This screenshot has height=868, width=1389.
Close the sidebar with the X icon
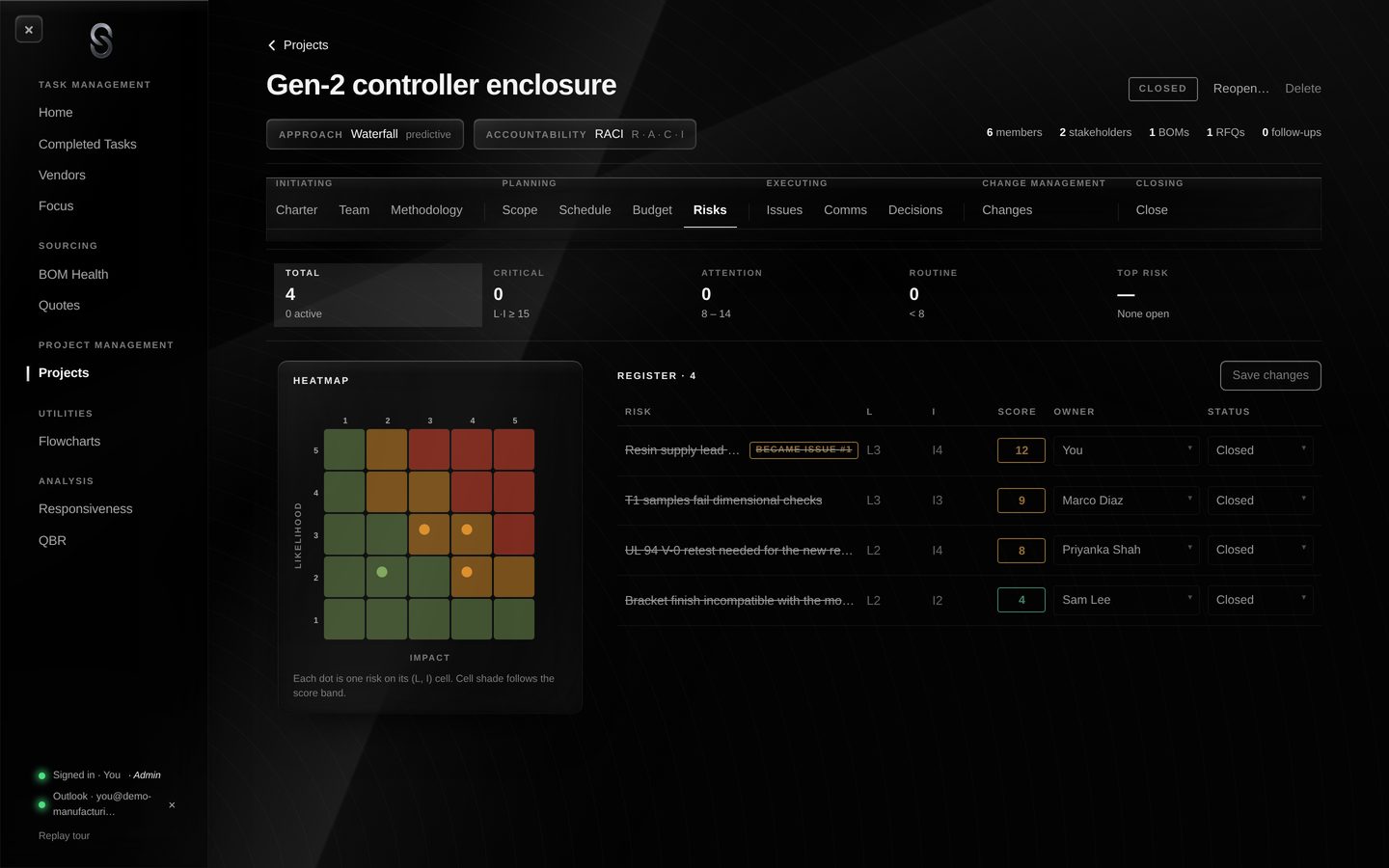tap(29, 30)
